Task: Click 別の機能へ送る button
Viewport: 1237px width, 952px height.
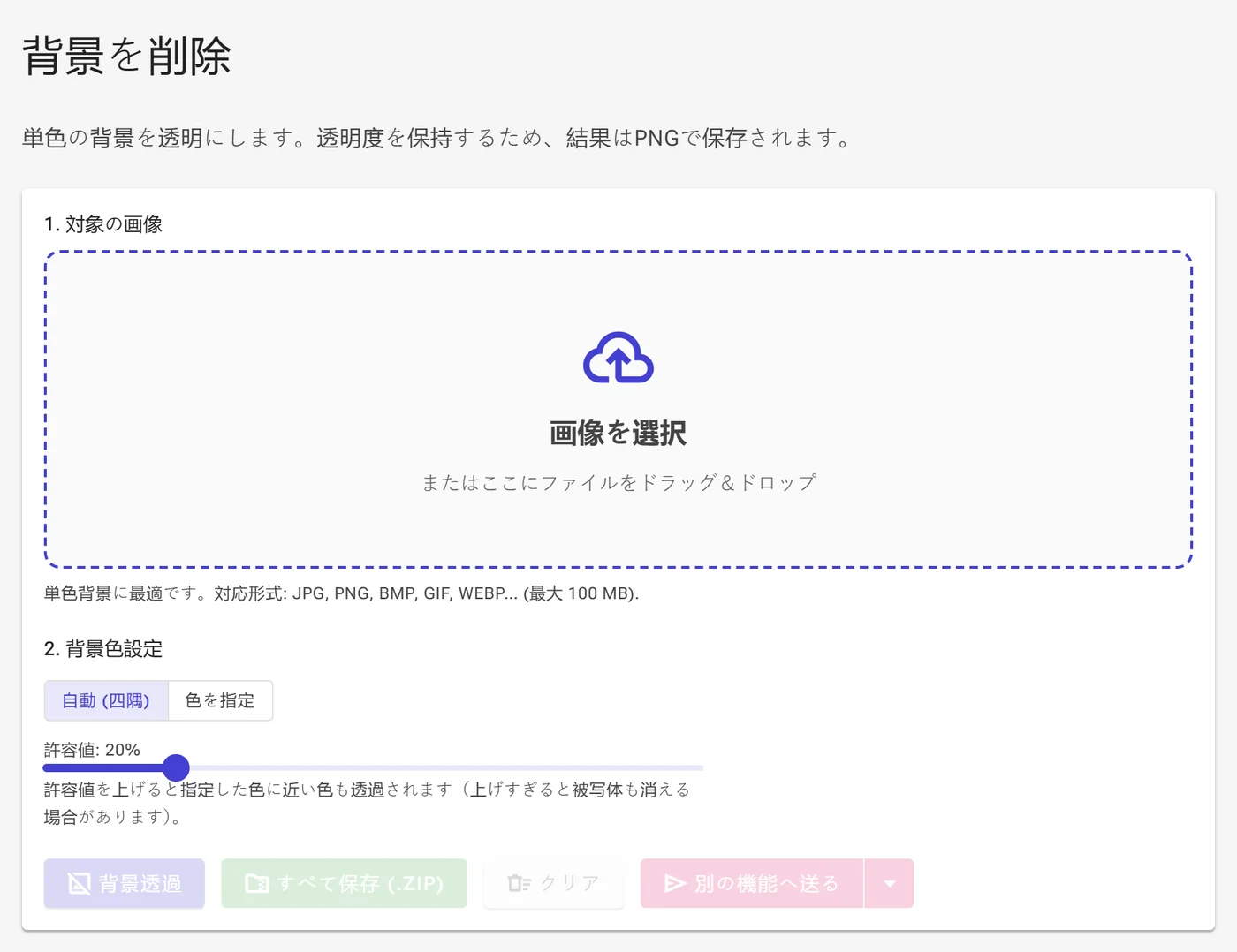Action: coord(752,883)
